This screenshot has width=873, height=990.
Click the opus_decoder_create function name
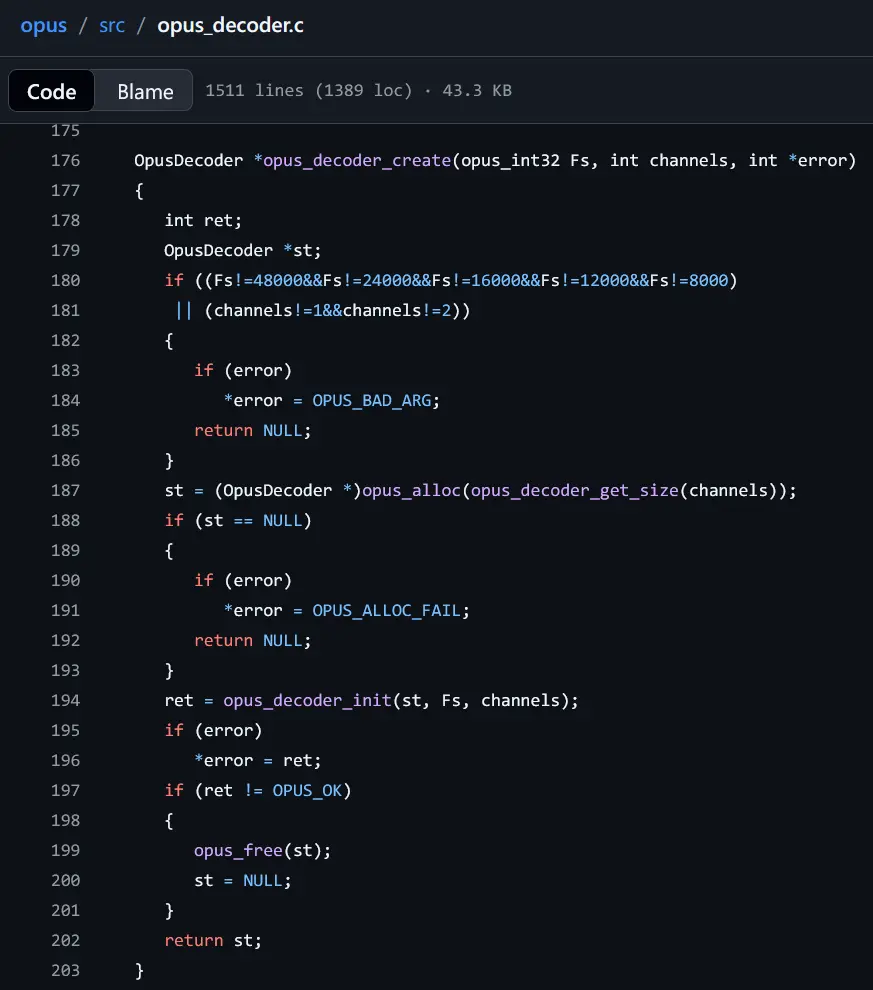coord(356,160)
